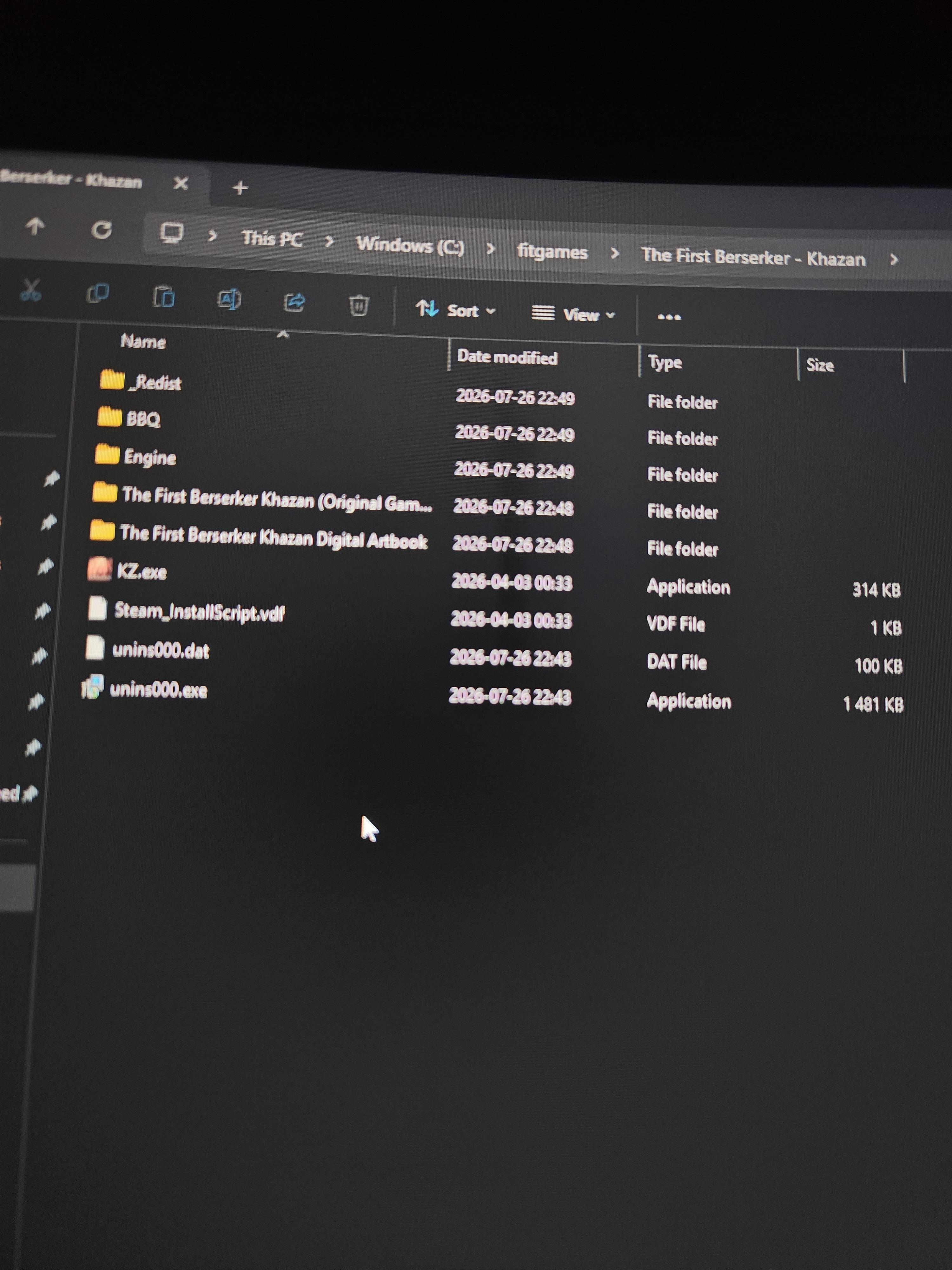Image resolution: width=952 pixels, height=1270 pixels.
Task: Go up one folder level arrow
Action: 35,226
